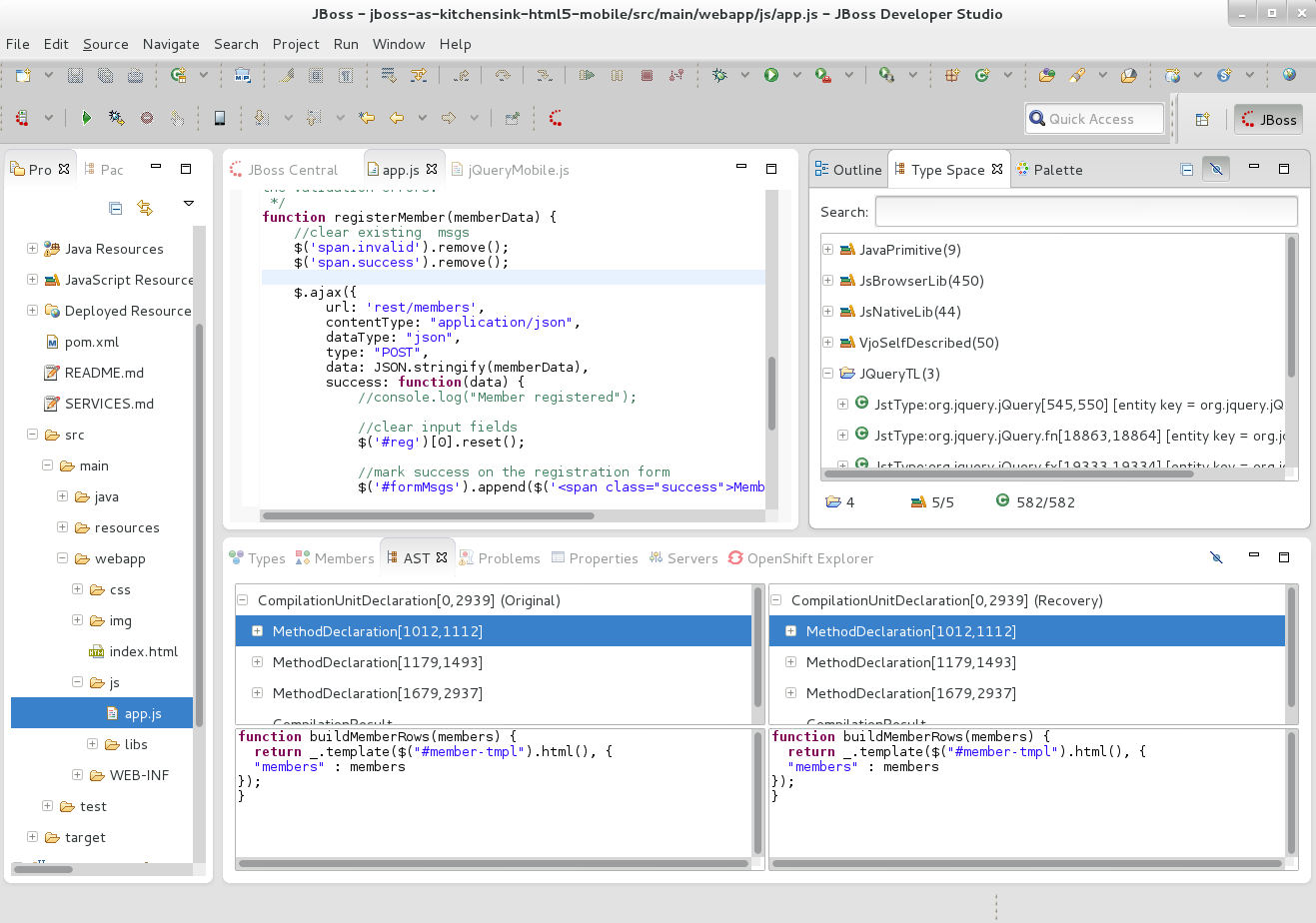Image resolution: width=1316 pixels, height=923 pixels.
Task: Click the web browser globe icon
Action: coord(1289,75)
